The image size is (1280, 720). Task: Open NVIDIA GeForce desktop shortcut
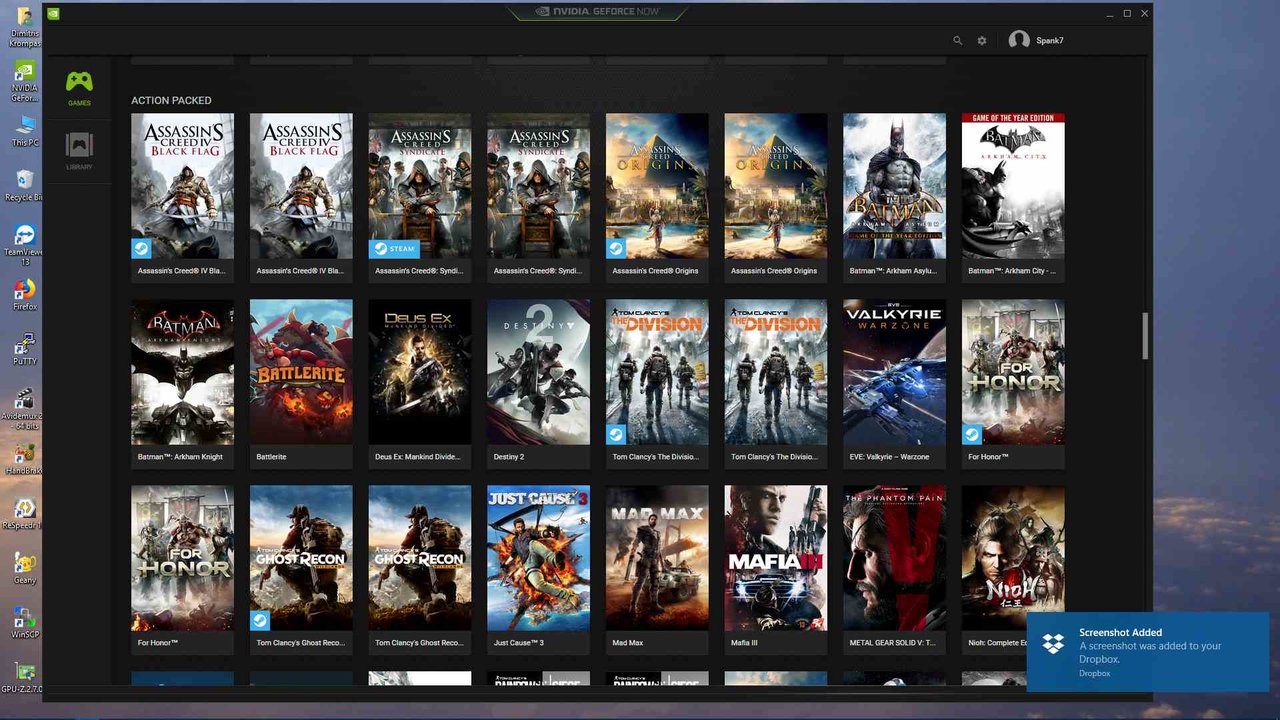pyautogui.click(x=25, y=72)
